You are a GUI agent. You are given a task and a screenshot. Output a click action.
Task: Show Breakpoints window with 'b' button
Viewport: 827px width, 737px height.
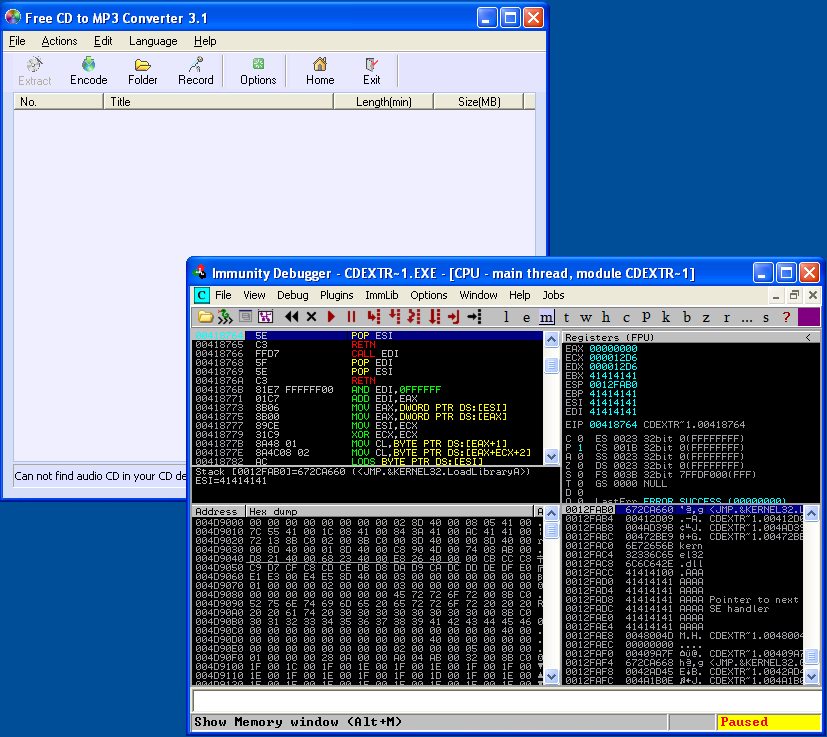(686, 317)
